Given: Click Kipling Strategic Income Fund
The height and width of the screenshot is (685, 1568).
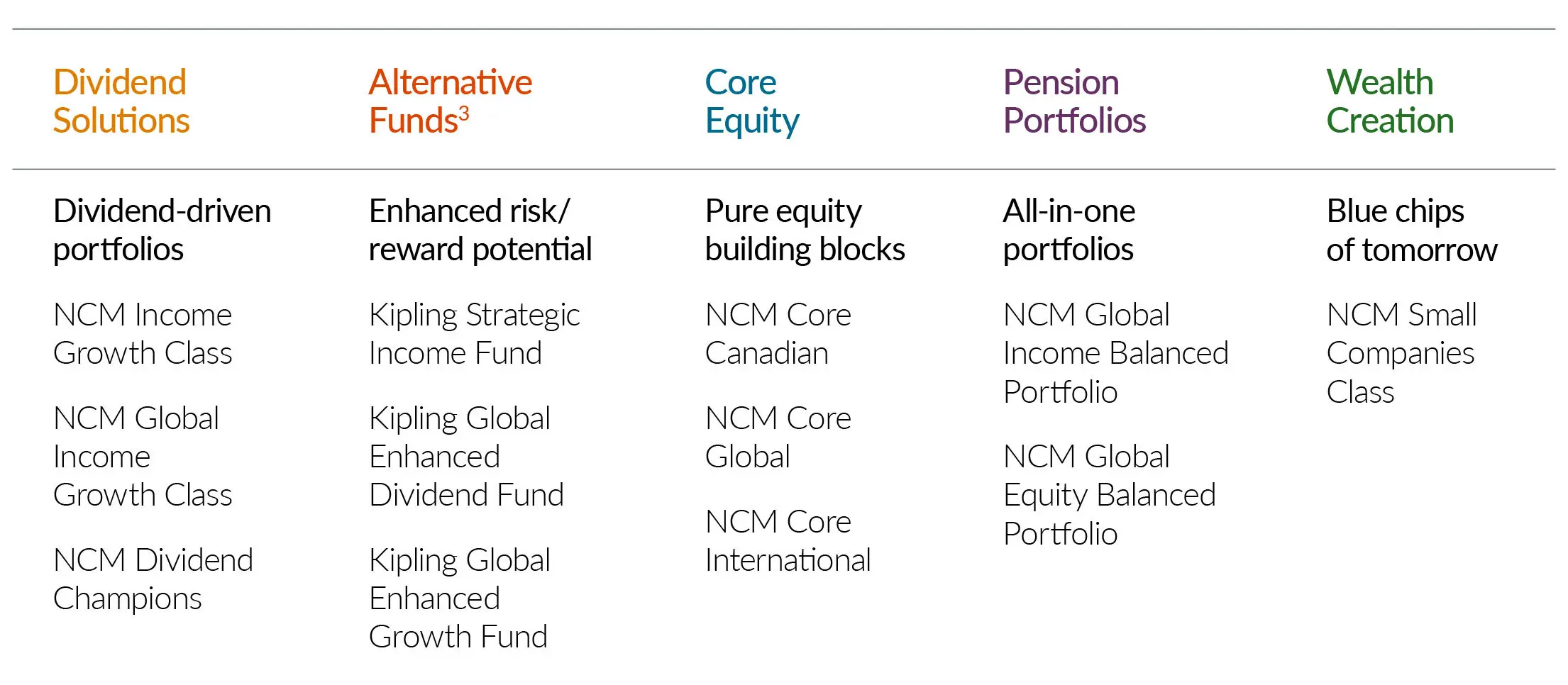Looking at the screenshot, I should click(x=474, y=334).
